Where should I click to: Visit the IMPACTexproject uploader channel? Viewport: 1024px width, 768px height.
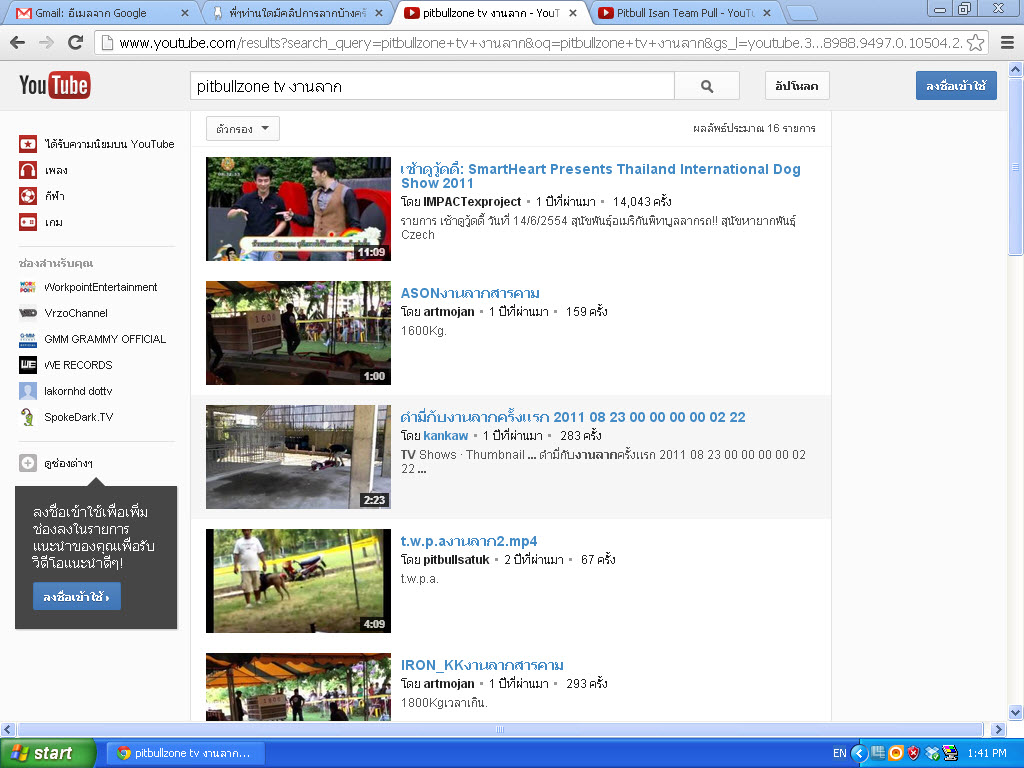click(472, 202)
